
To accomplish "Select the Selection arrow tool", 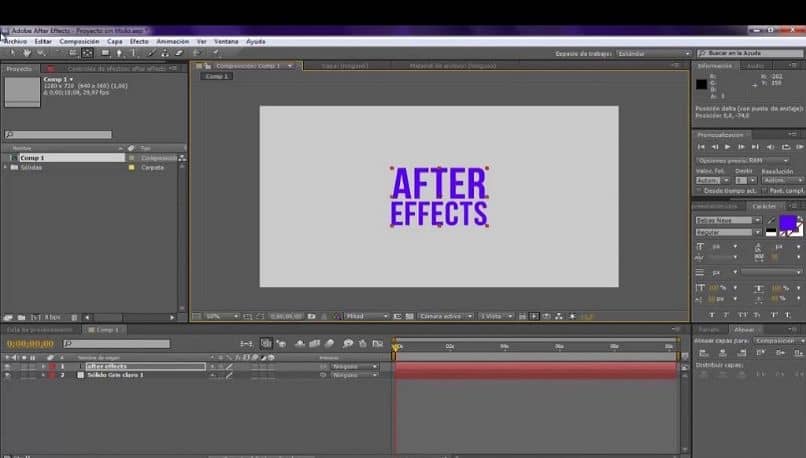I will (13, 53).
